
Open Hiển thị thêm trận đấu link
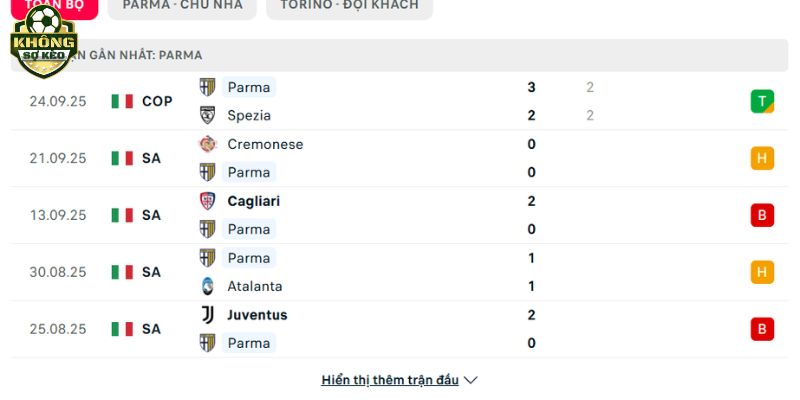click(x=390, y=380)
